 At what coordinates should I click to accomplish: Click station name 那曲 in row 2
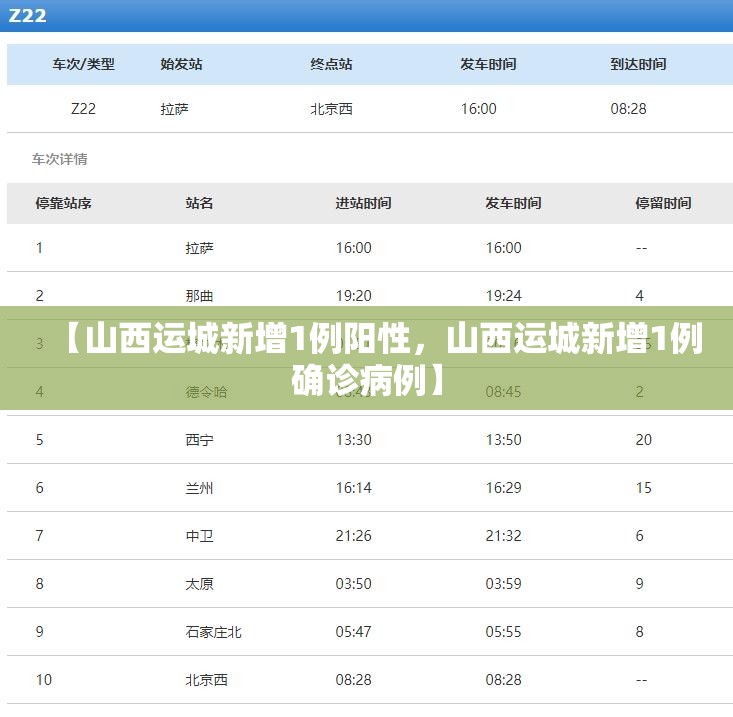[199, 296]
